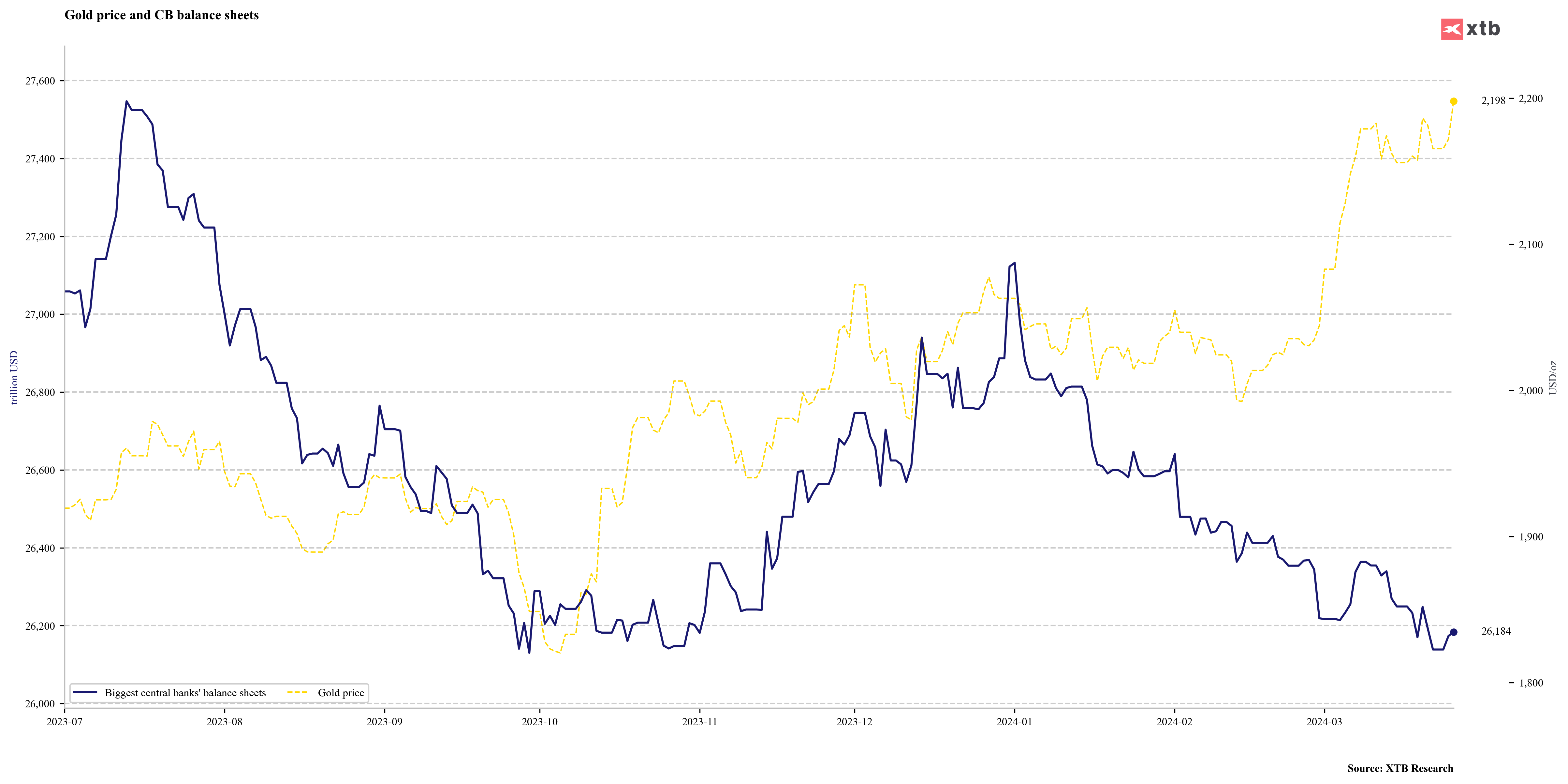Select Biggest central banks' balance sheets legend entry
The height and width of the screenshot is (784, 1568).
[x=185, y=693]
